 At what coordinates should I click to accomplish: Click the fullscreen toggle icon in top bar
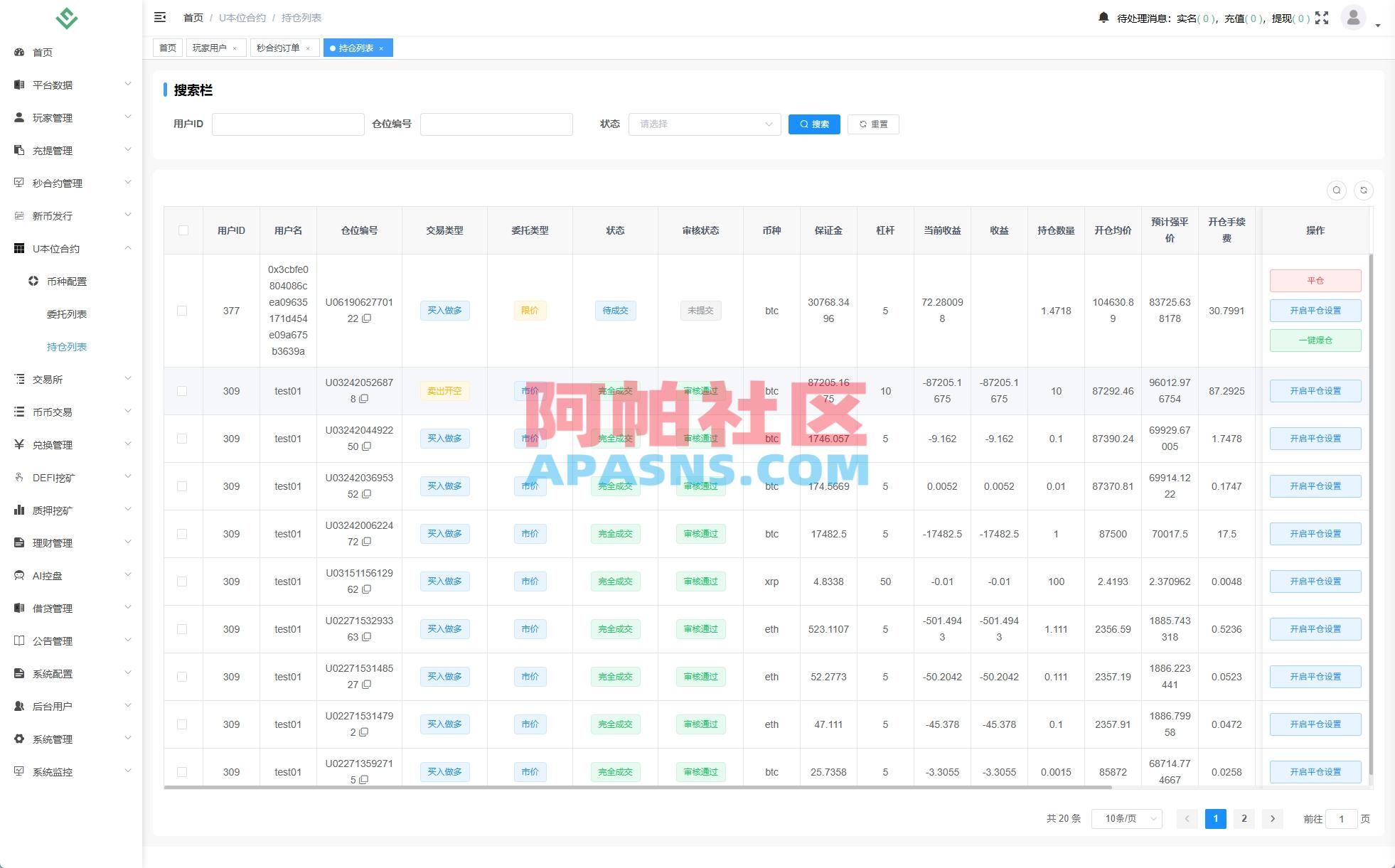pyautogui.click(x=1322, y=18)
